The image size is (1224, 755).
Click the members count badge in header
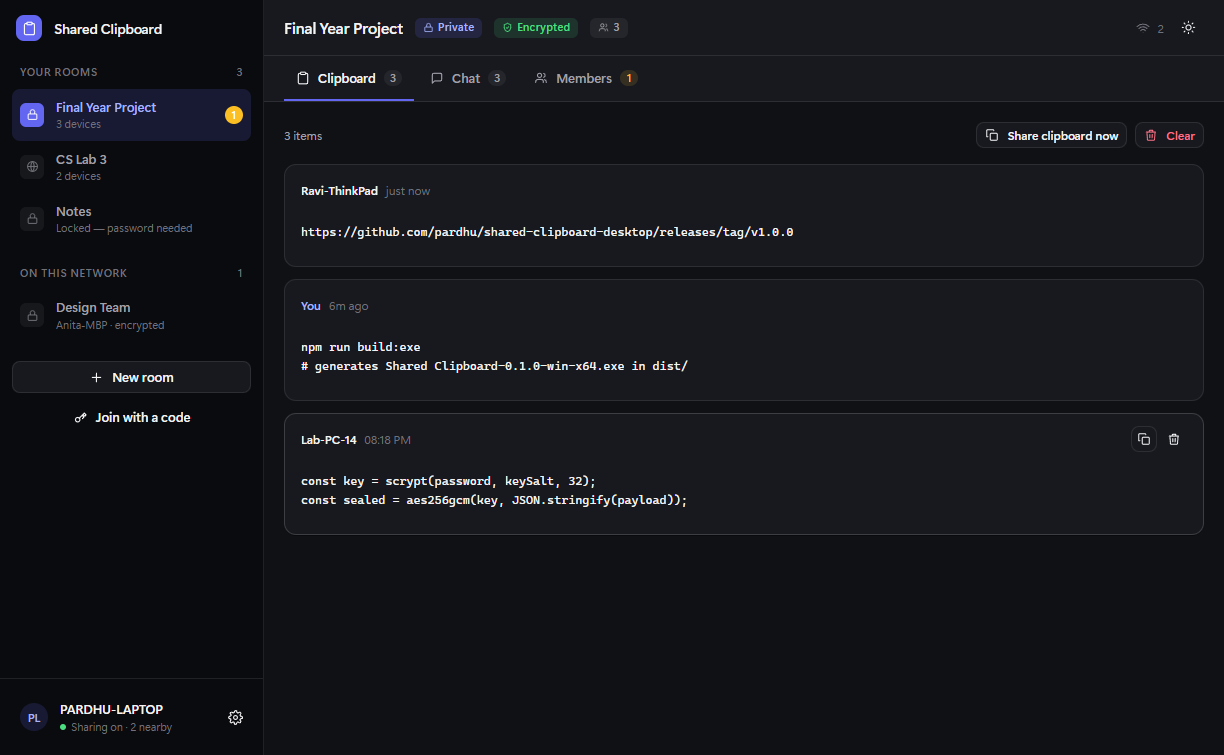pyautogui.click(x=609, y=28)
